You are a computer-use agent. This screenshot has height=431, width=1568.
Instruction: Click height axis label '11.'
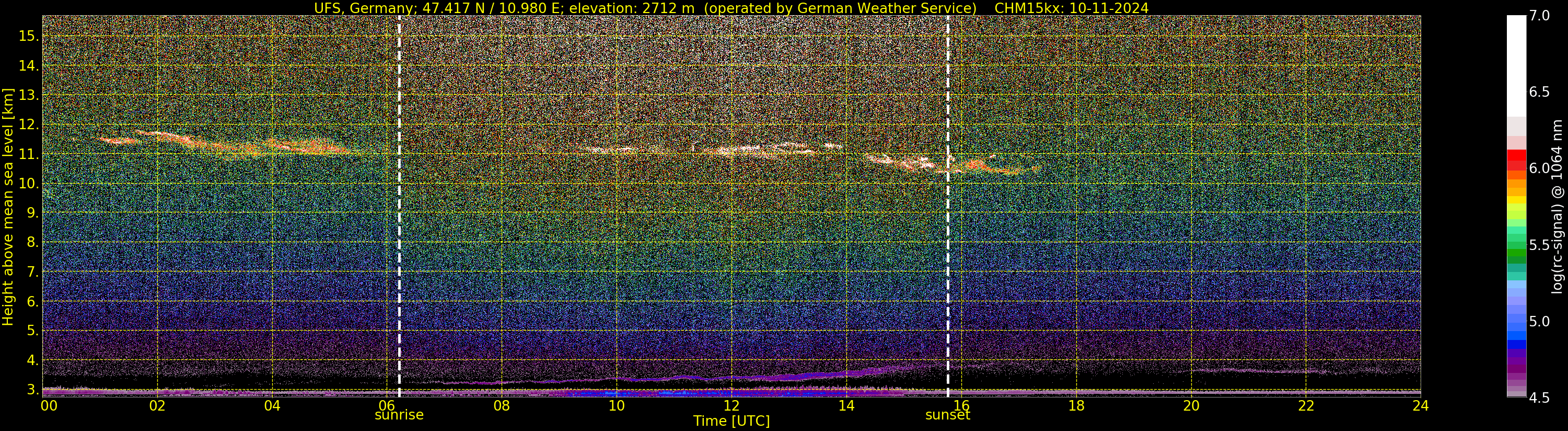click(x=29, y=154)
